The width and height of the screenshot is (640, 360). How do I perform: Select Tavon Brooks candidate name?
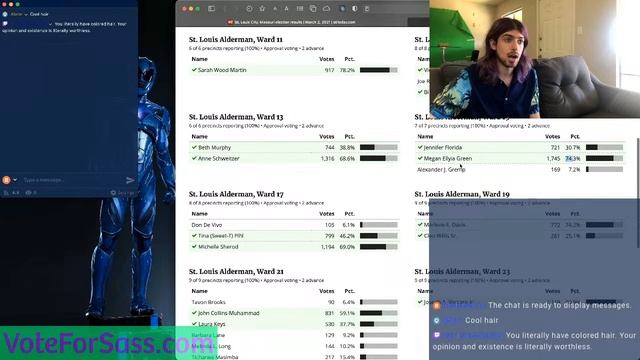tap(208, 302)
